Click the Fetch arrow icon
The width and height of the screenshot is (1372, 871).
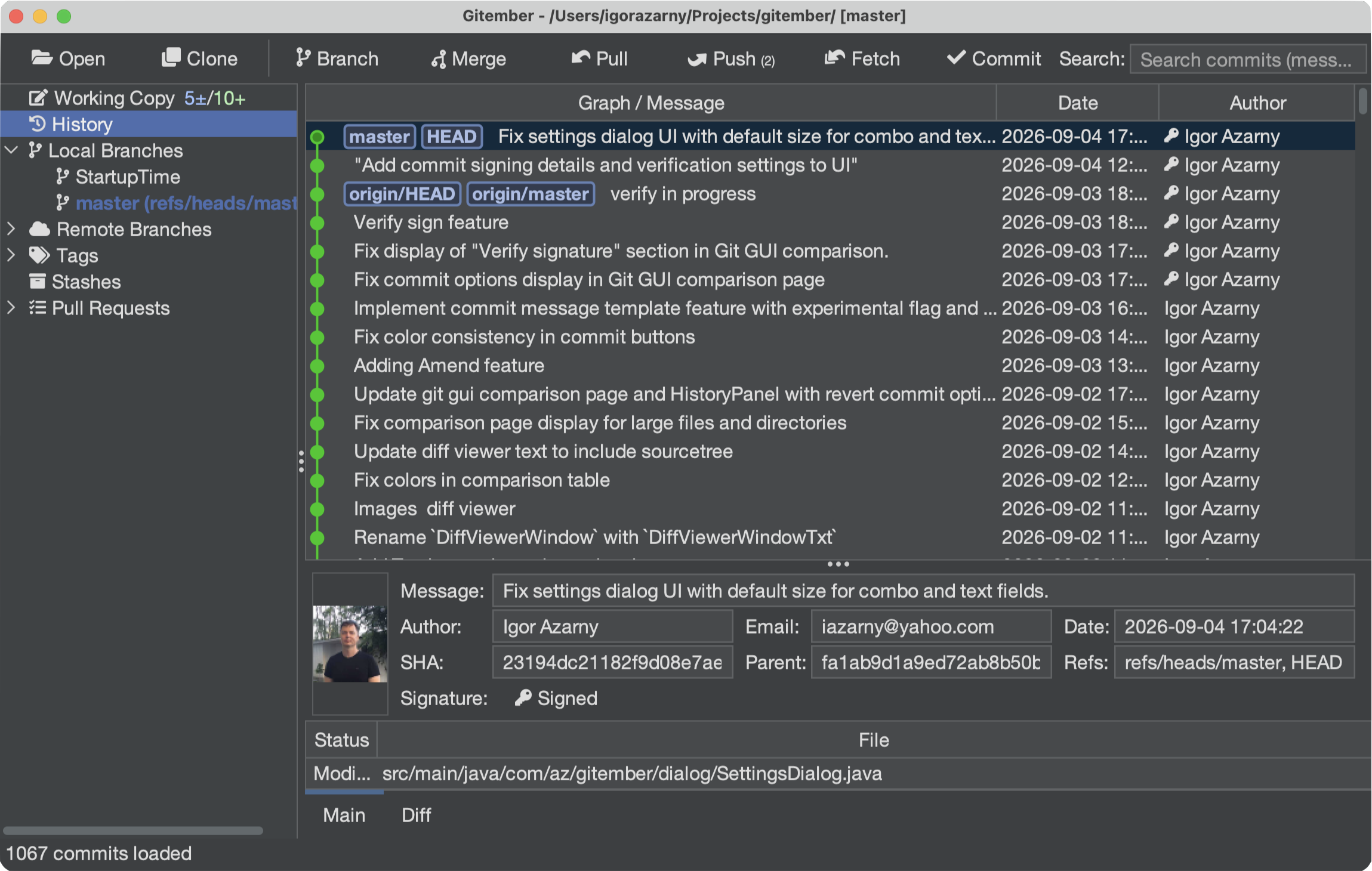coord(835,57)
